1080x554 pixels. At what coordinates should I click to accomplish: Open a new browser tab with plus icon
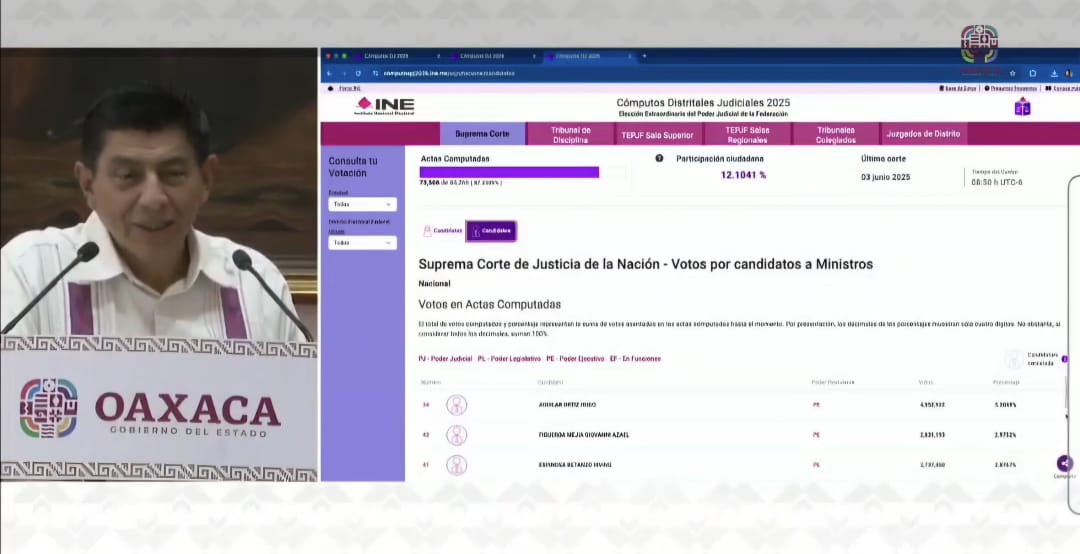(x=645, y=56)
